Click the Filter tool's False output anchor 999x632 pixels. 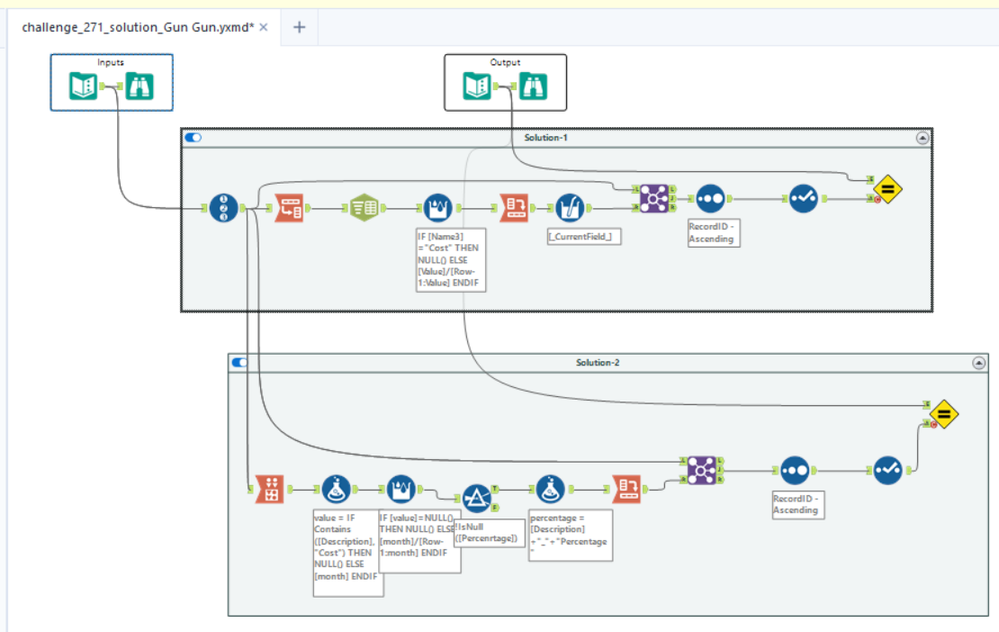tap(494, 507)
